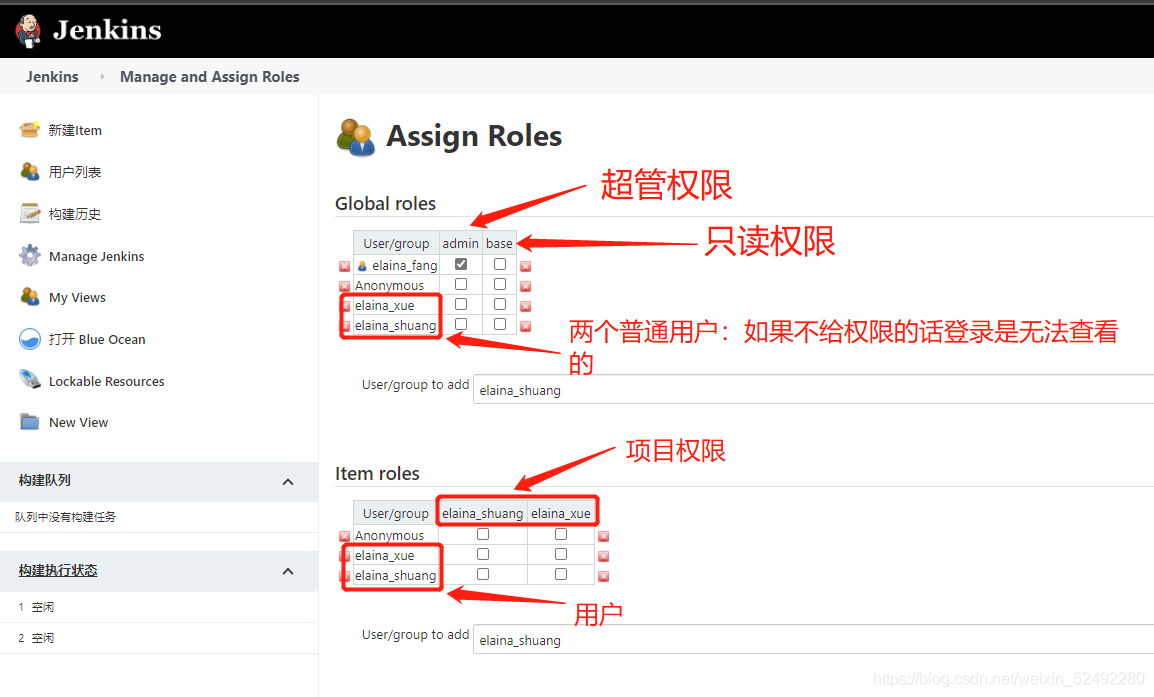
Task: Remove item-roles elaina_xue via right red X
Action: [x=603, y=556]
